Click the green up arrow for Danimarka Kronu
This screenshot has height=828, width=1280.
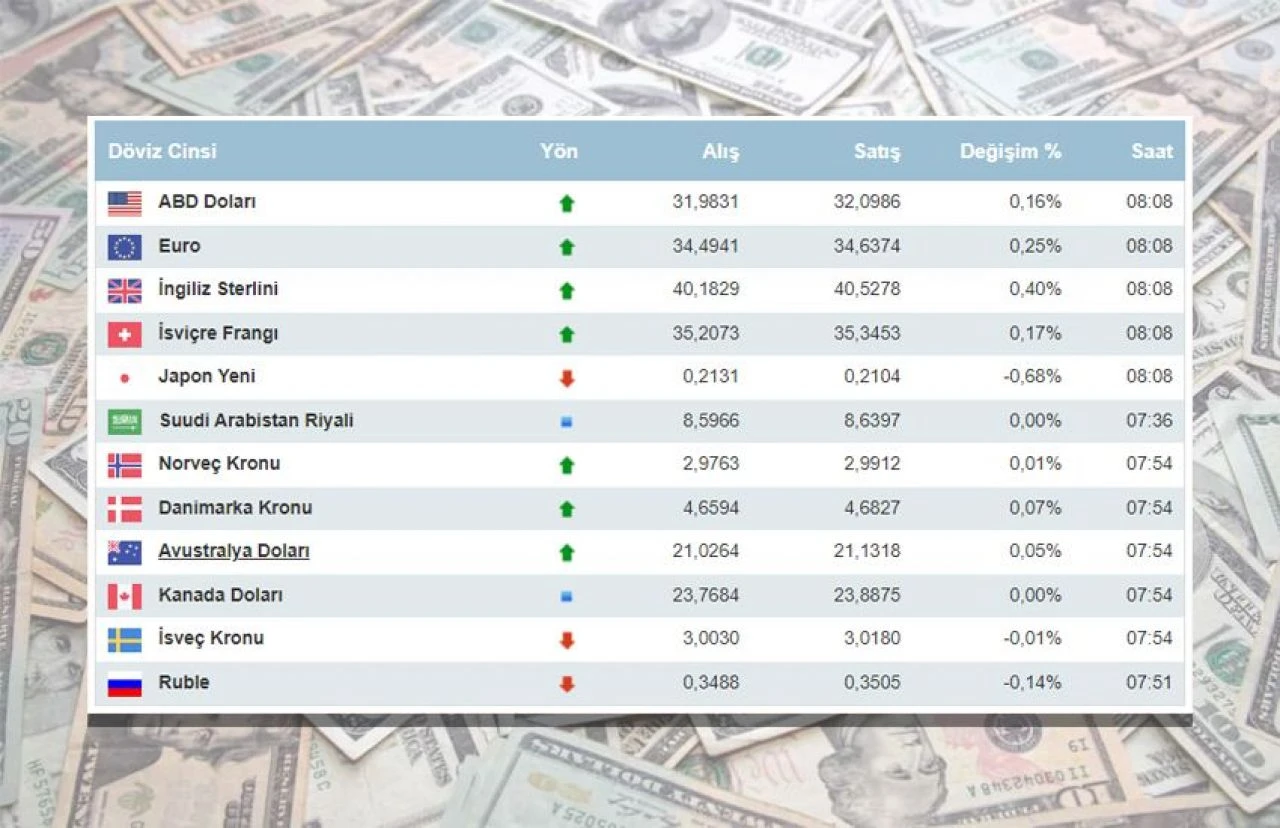[567, 508]
